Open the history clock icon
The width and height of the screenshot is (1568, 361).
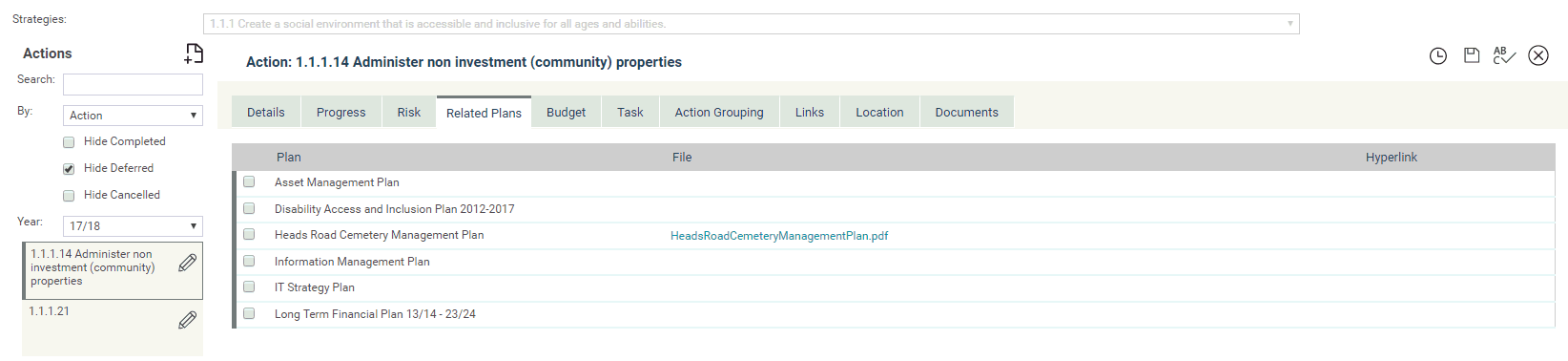point(1438,56)
